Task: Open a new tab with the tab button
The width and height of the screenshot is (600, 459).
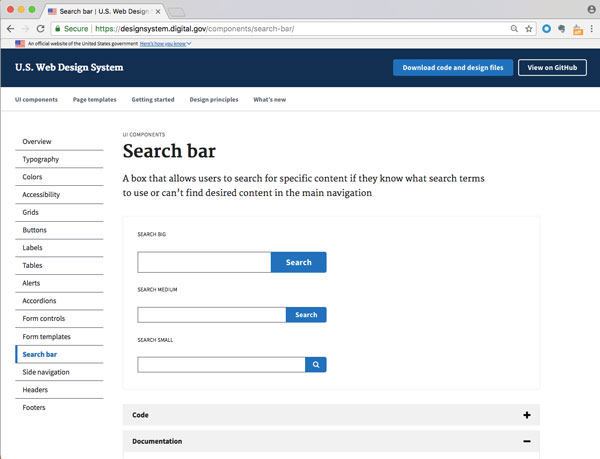Action: 177,12
